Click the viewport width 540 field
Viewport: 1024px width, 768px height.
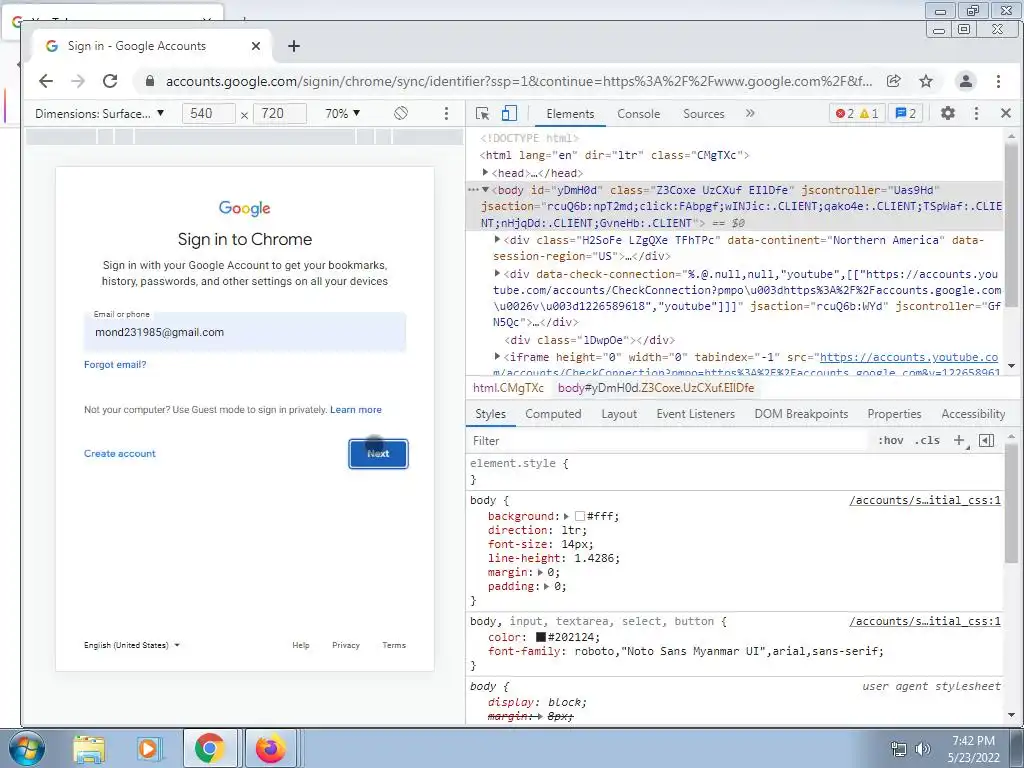tap(208, 114)
